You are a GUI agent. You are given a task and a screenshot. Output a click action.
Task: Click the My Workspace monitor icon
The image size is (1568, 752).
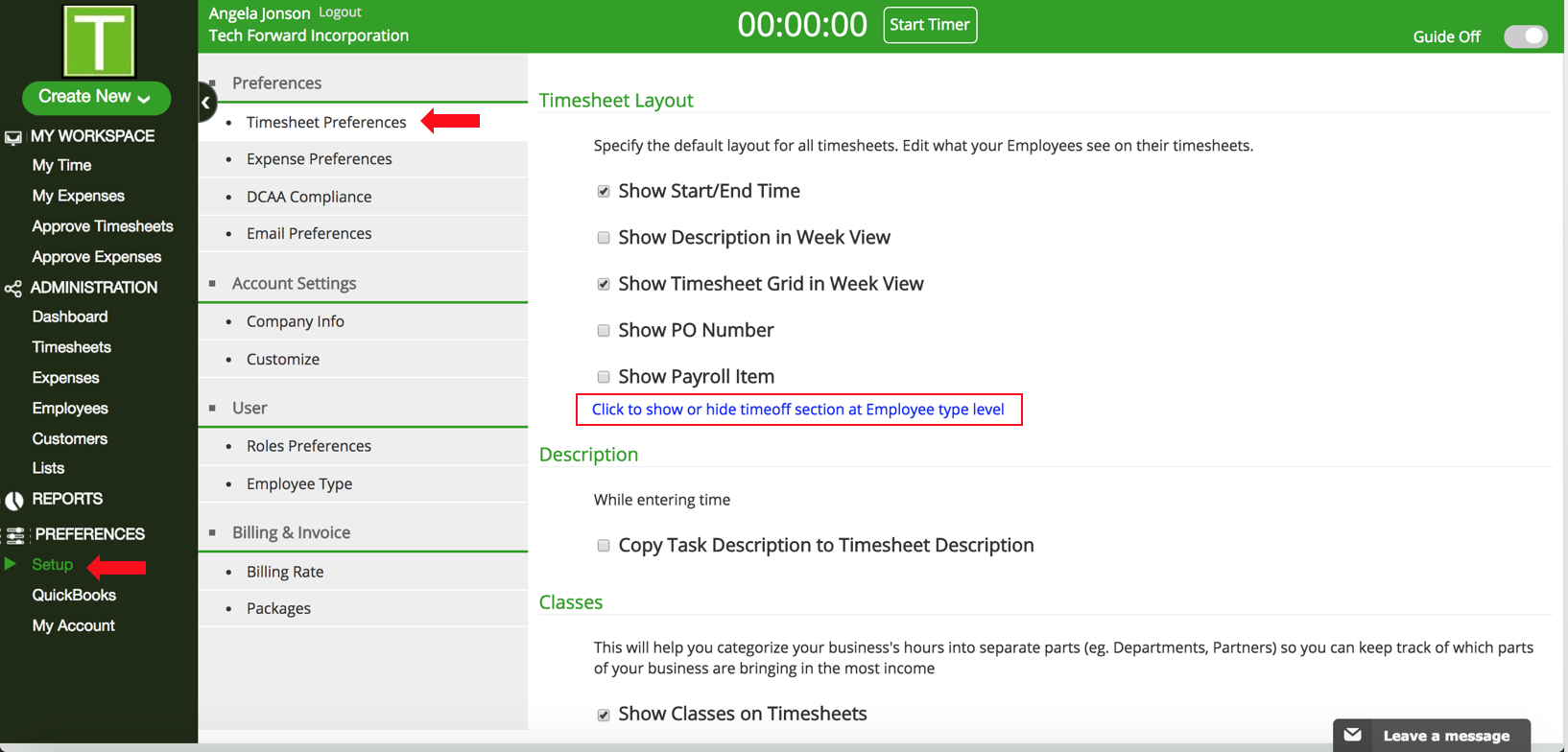click(x=13, y=137)
